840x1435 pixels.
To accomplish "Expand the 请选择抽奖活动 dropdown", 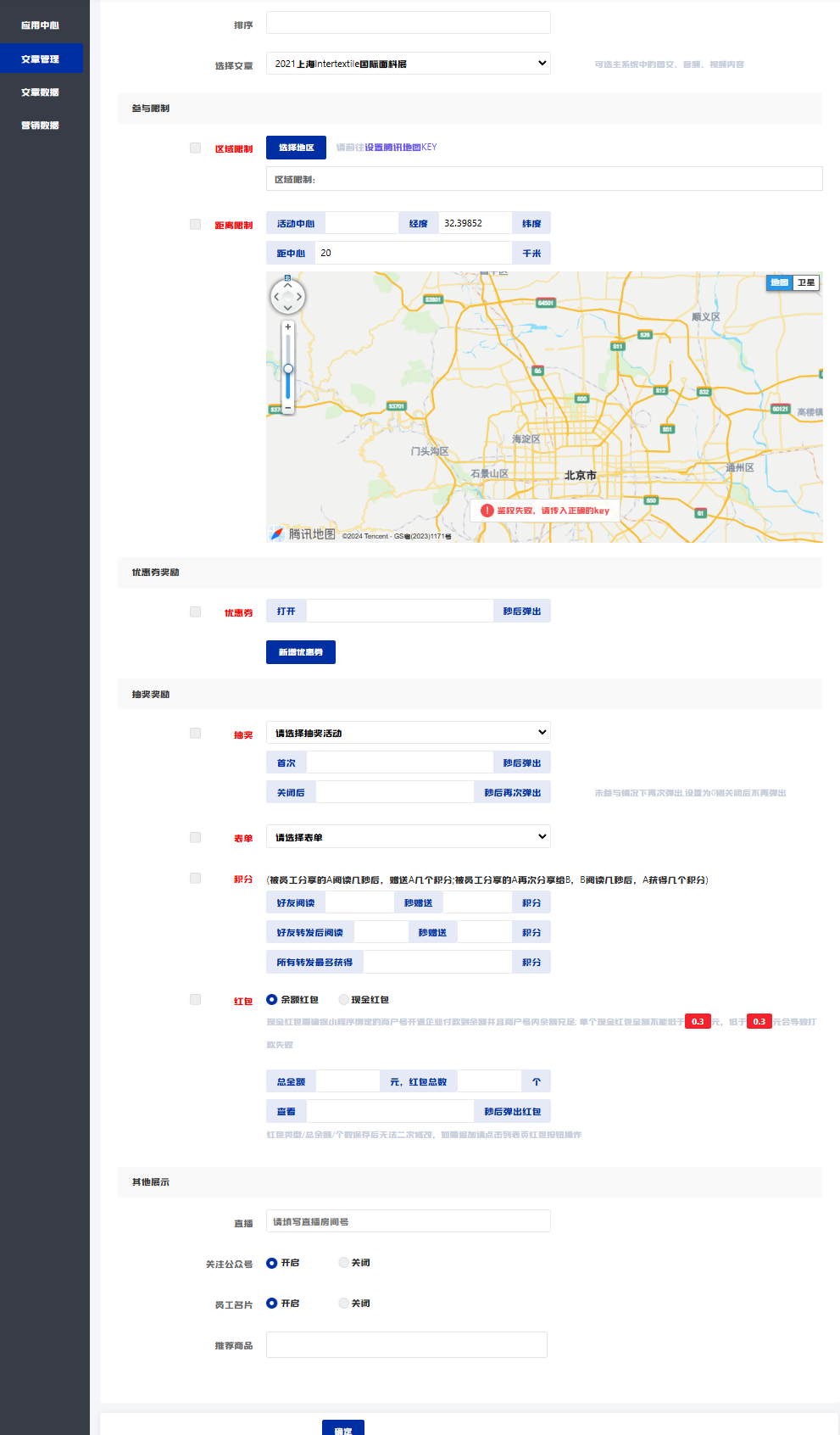I will click(408, 733).
